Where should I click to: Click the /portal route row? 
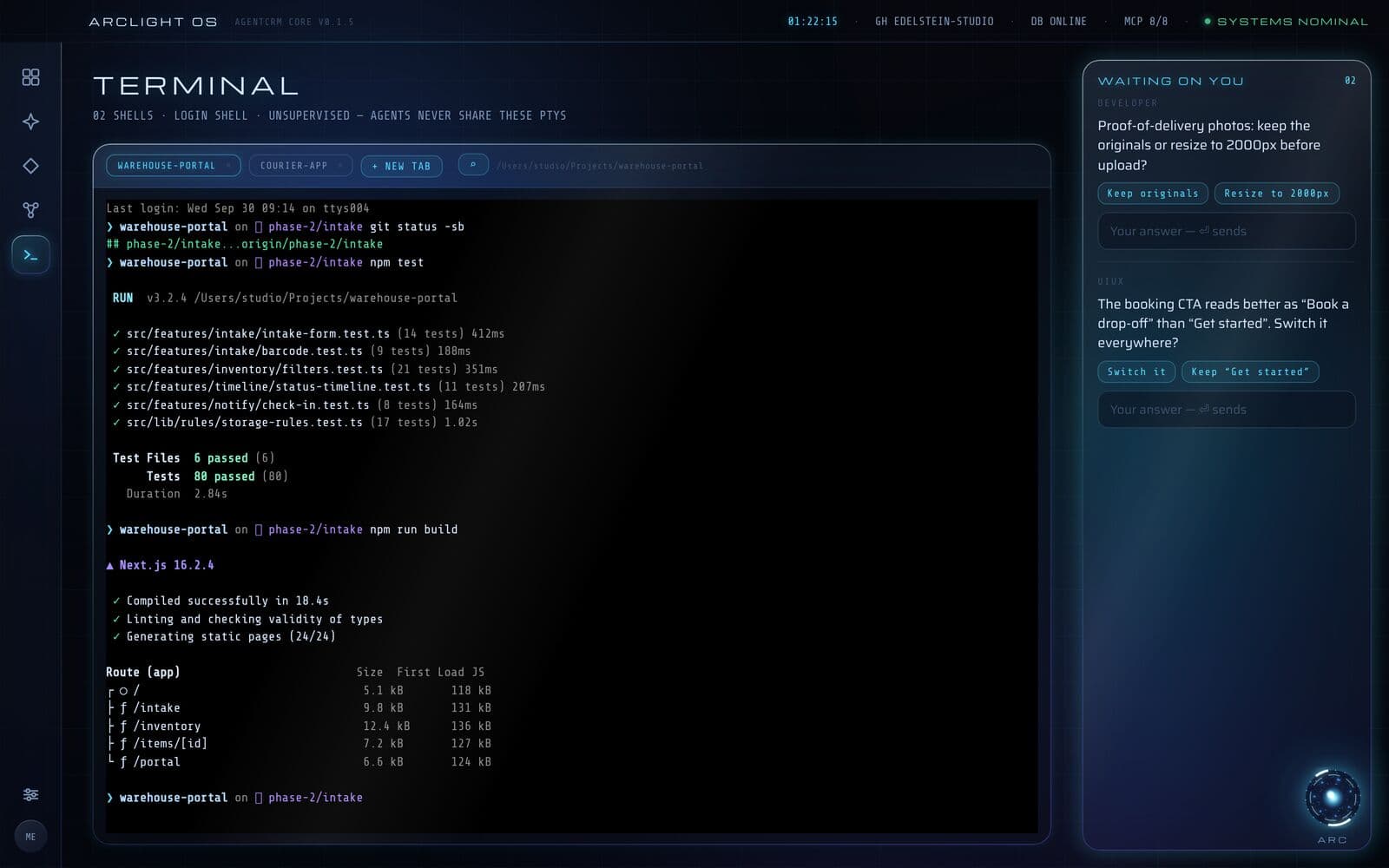coord(299,762)
